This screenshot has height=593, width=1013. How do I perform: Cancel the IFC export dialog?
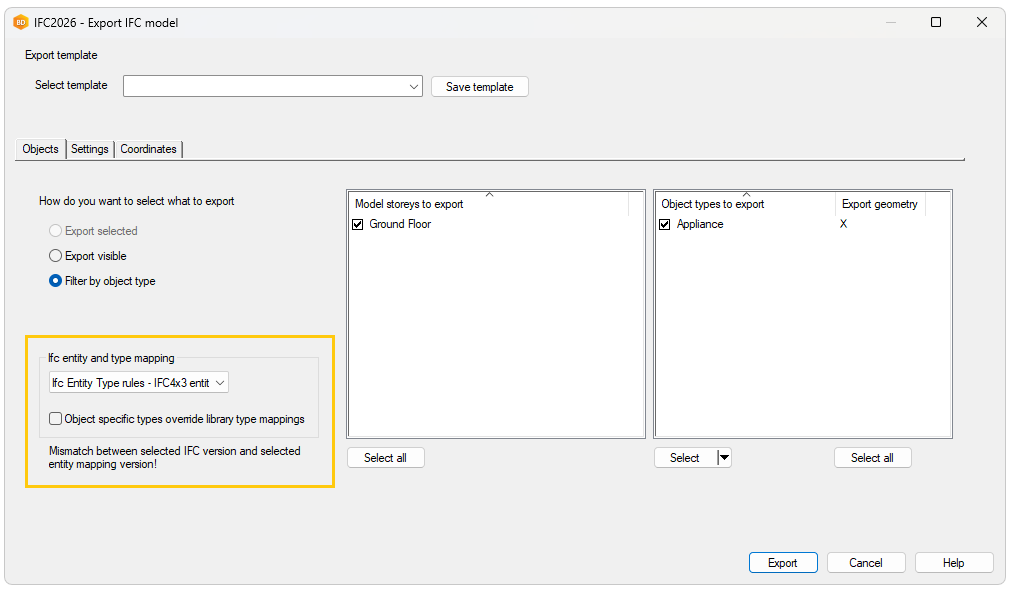(866, 563)
